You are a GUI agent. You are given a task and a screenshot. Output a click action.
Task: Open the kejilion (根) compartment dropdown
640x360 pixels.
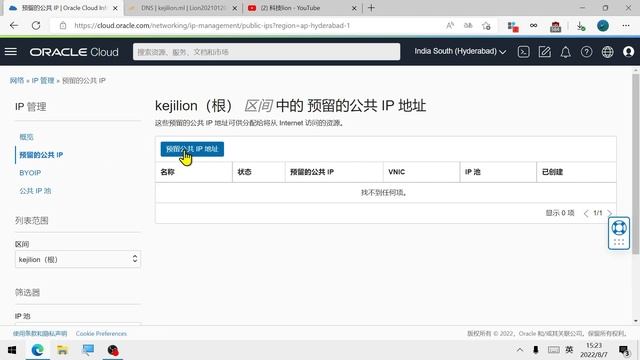[78, 259]
